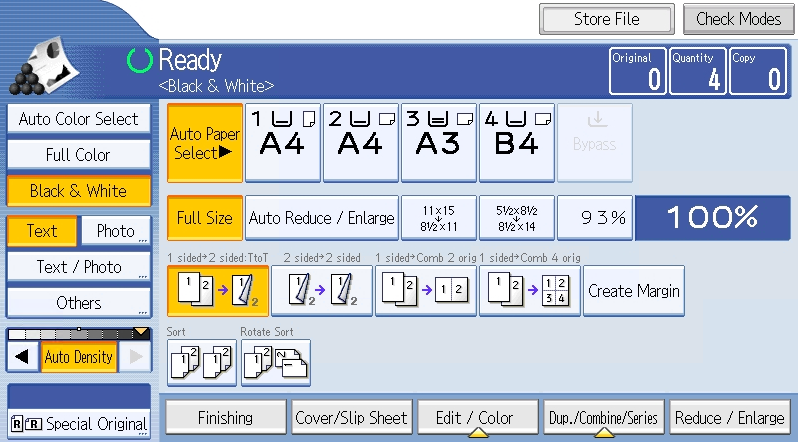The width and height of the screenshot is (798, 442).
Task: Toggle the Auto Density setting
Action: pyautogui.click(x=78, y=357)
